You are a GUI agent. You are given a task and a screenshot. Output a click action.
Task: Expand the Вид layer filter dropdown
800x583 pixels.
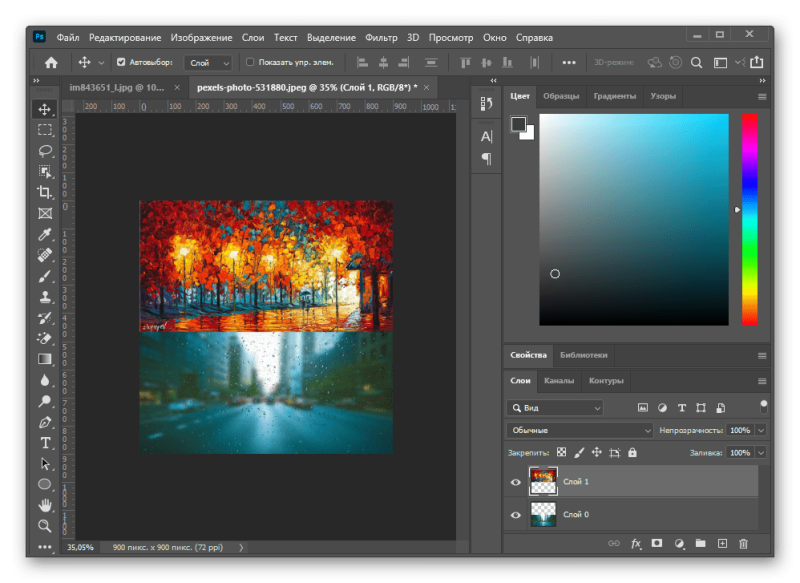[555, 408]
